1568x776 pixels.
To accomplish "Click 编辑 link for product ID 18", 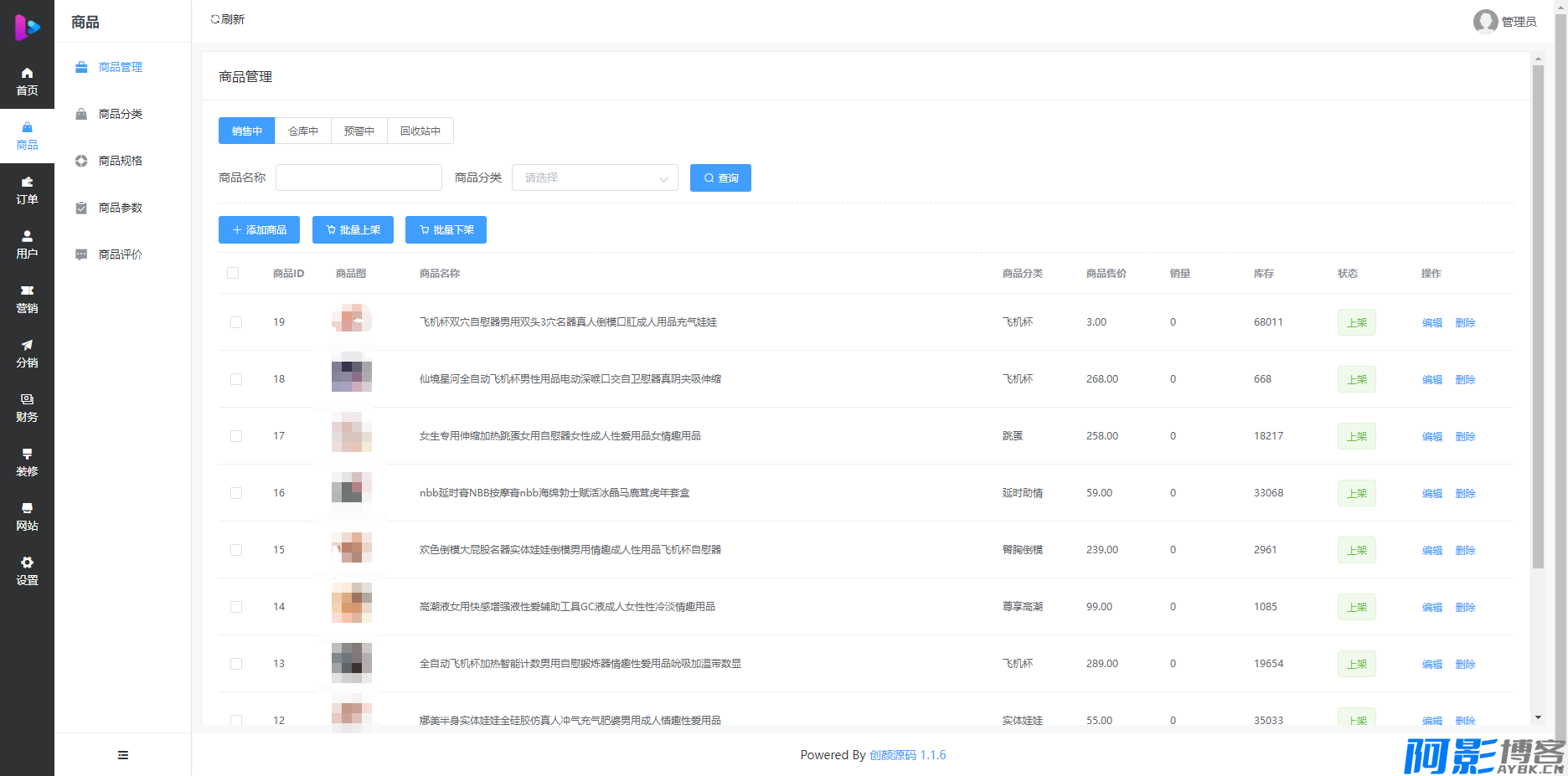I will click(1431, 379).
